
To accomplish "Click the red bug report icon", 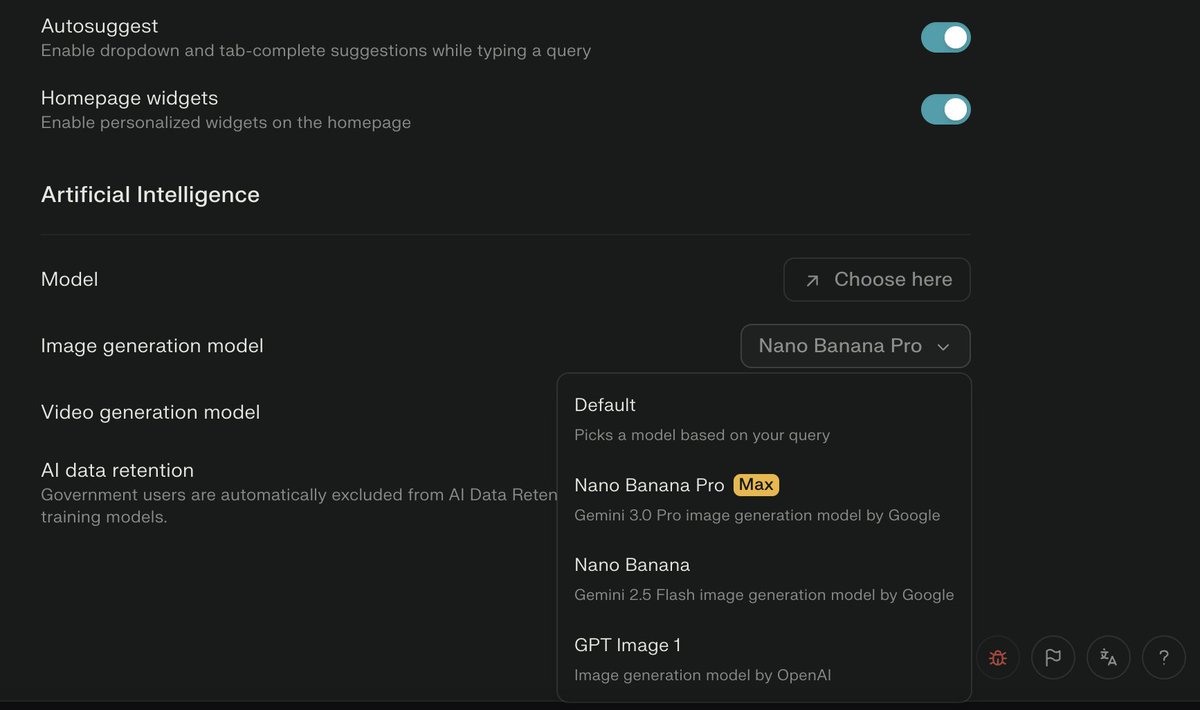I will click(x=998, y=658).
